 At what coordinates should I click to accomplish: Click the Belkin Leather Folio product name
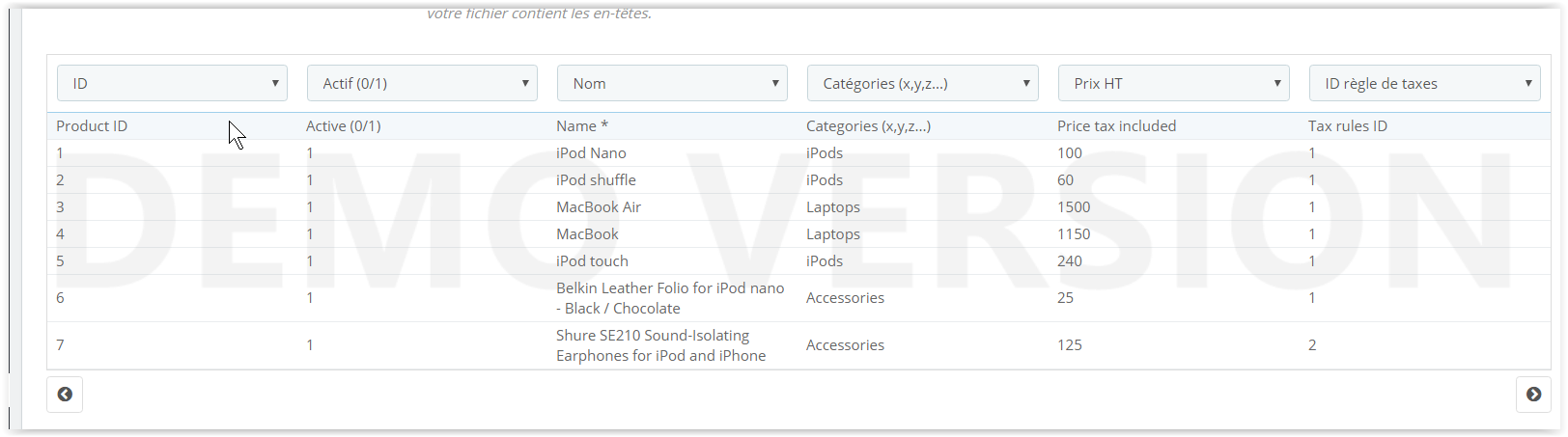click(670, 298)
